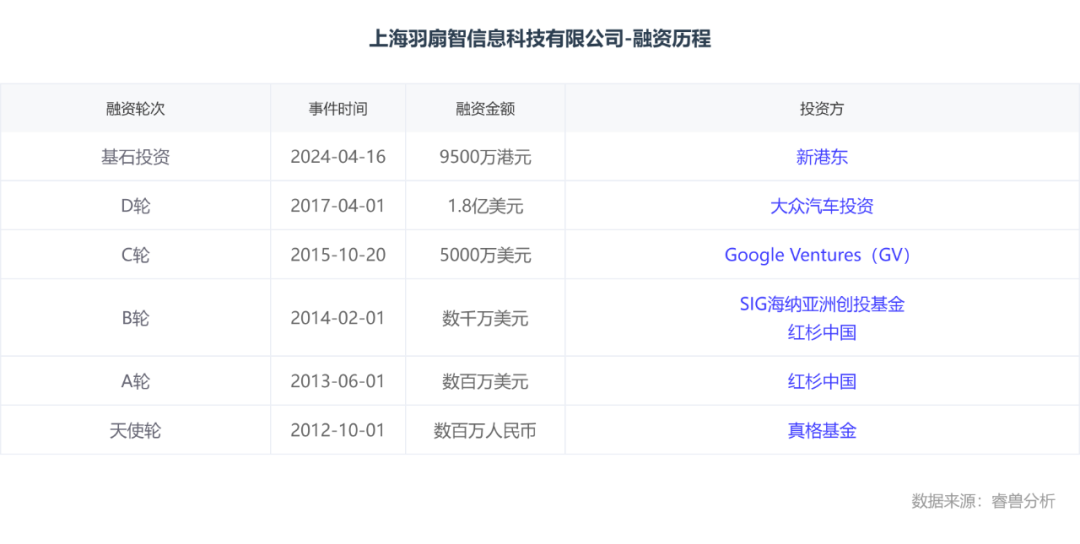Select the 融资金额 column header
1080x544 pixels.
(485, 109)
